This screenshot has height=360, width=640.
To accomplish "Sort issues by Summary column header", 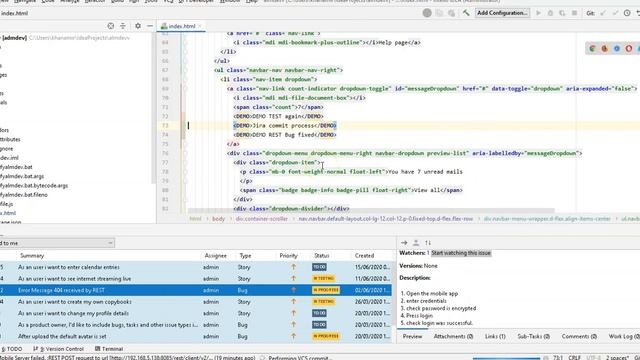I will [32, 256].
